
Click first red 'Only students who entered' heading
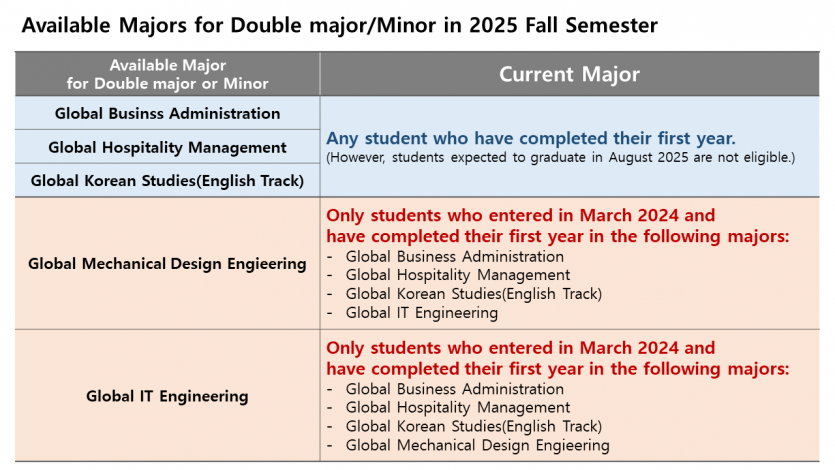[558, 226]
